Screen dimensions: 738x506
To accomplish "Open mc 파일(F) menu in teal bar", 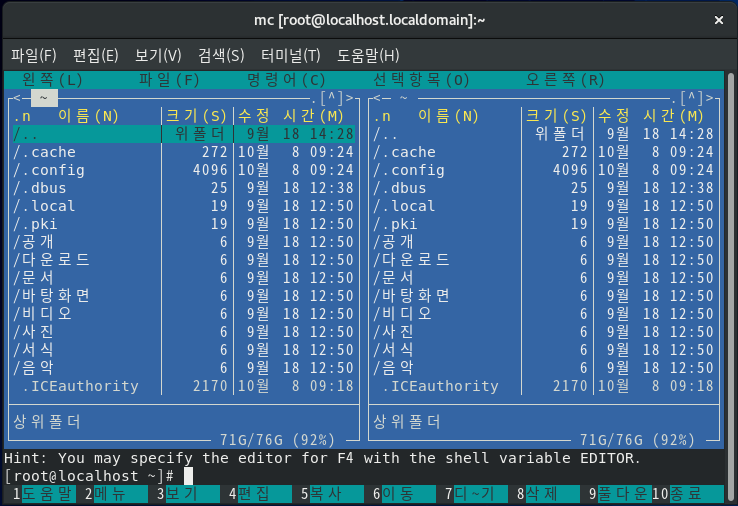I will coord(169,80).
